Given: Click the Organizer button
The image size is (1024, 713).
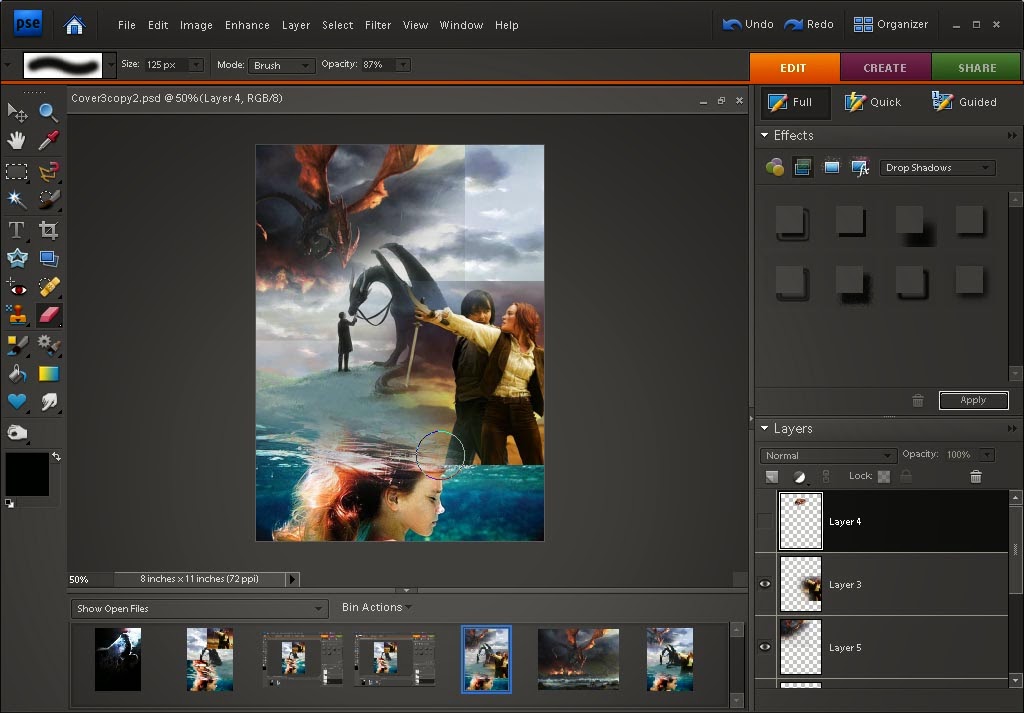Looking at the screenshot, I should [890, 24].
